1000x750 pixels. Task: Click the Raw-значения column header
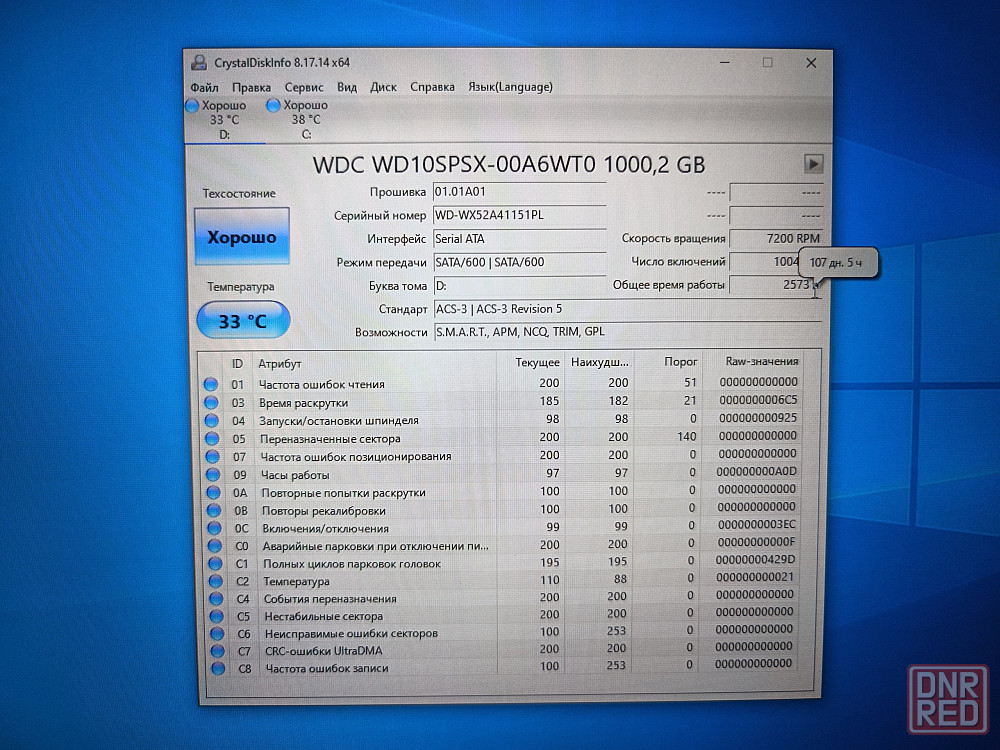coord(761,362)
